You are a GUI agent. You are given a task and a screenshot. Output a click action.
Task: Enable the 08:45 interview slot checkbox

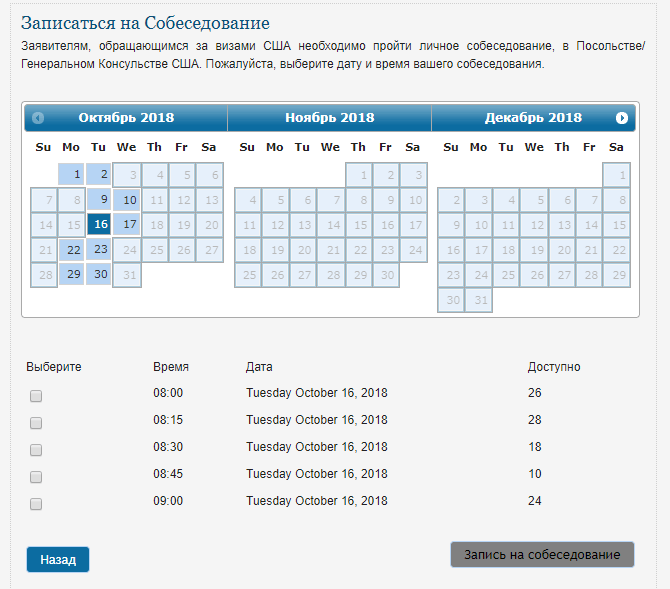point(36,477)
